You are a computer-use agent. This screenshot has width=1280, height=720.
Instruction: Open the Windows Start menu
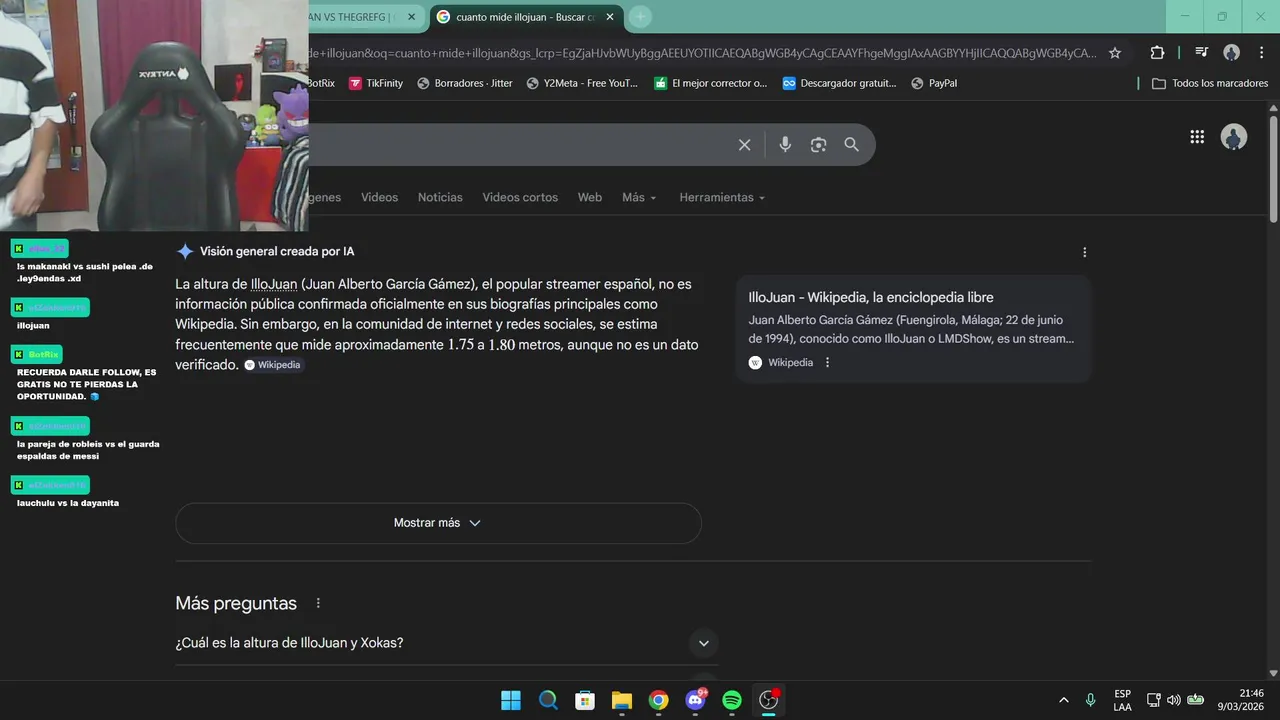pyautogui.click(x=511, y=700)
